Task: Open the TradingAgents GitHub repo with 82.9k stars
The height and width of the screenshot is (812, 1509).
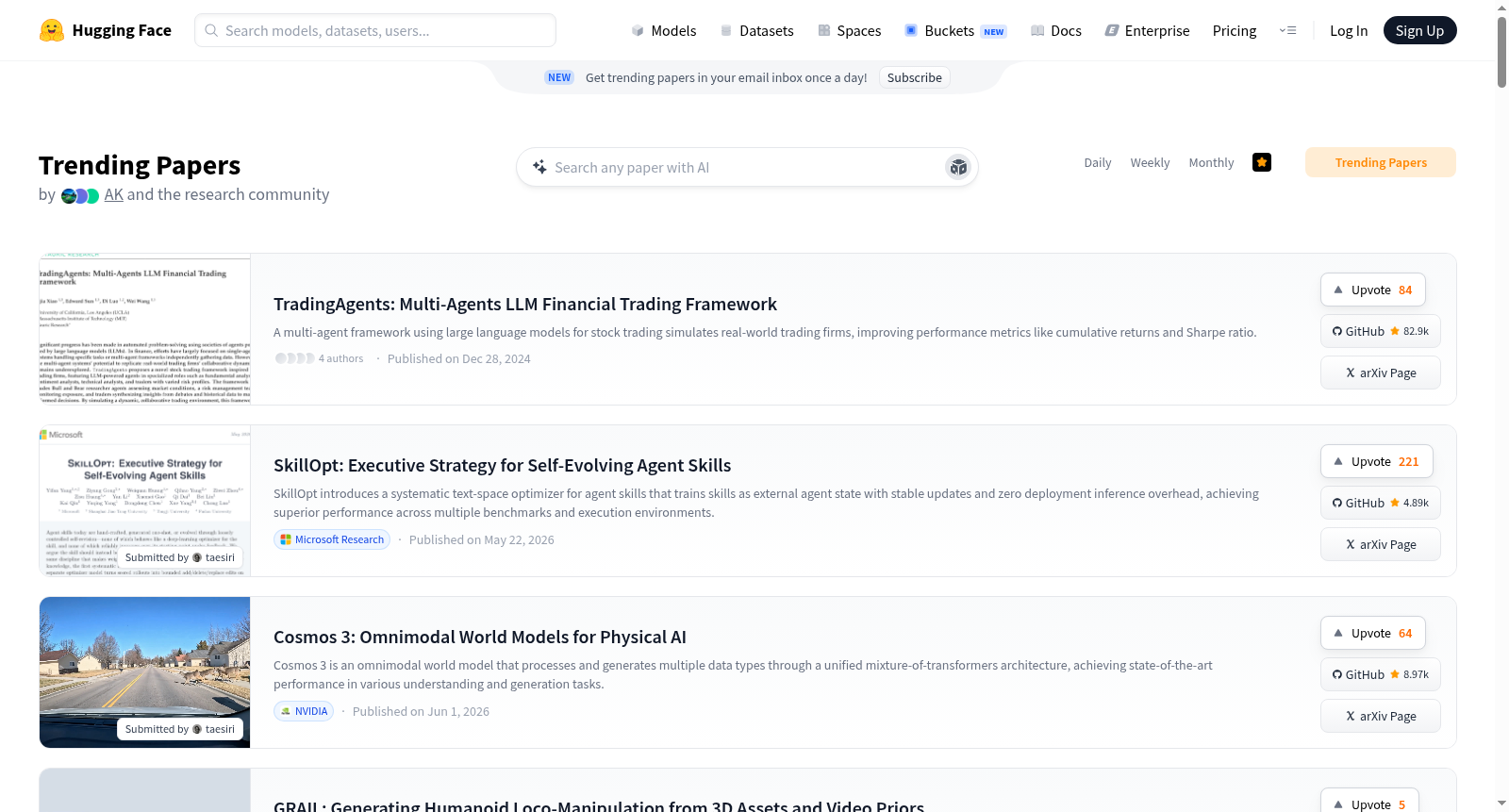Action: (x=1381, y=331)
